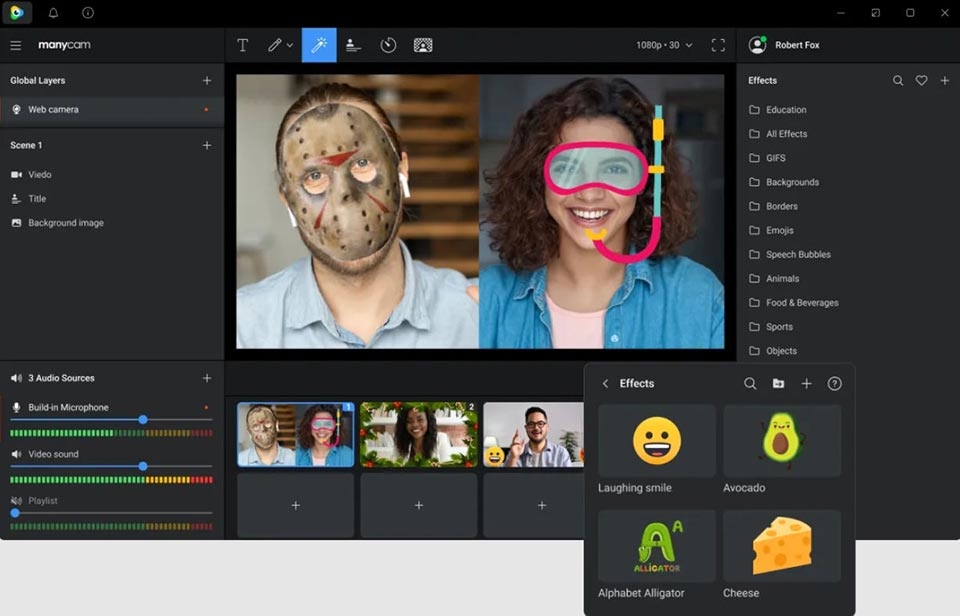Select the Web camera layer

53,109
